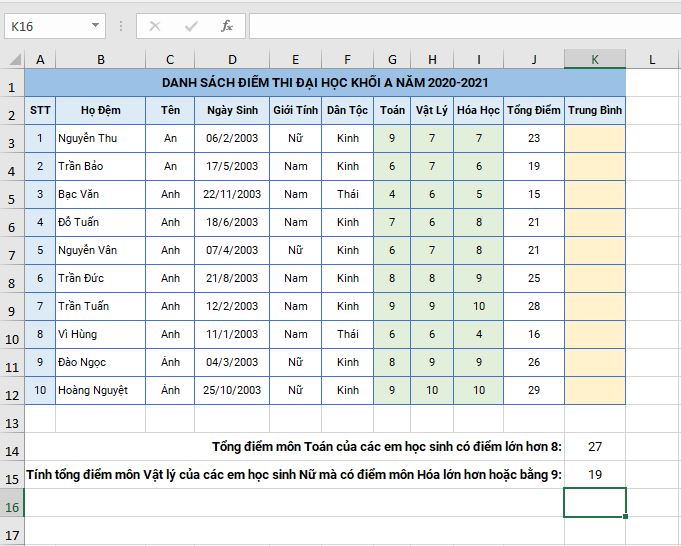
Task: Select column J header
Action: point(534,60)
